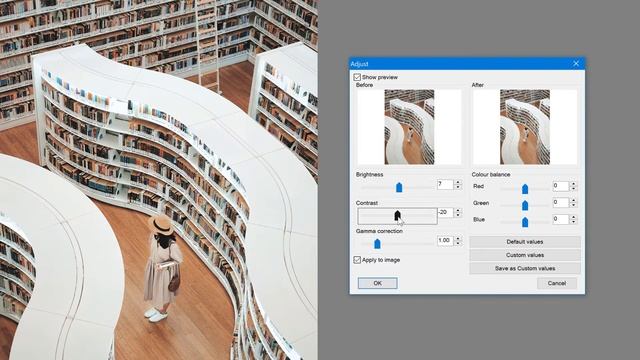This screenshot has height=360, width=640.
Task: Click the Green colour balance slider
Action: 525,205
